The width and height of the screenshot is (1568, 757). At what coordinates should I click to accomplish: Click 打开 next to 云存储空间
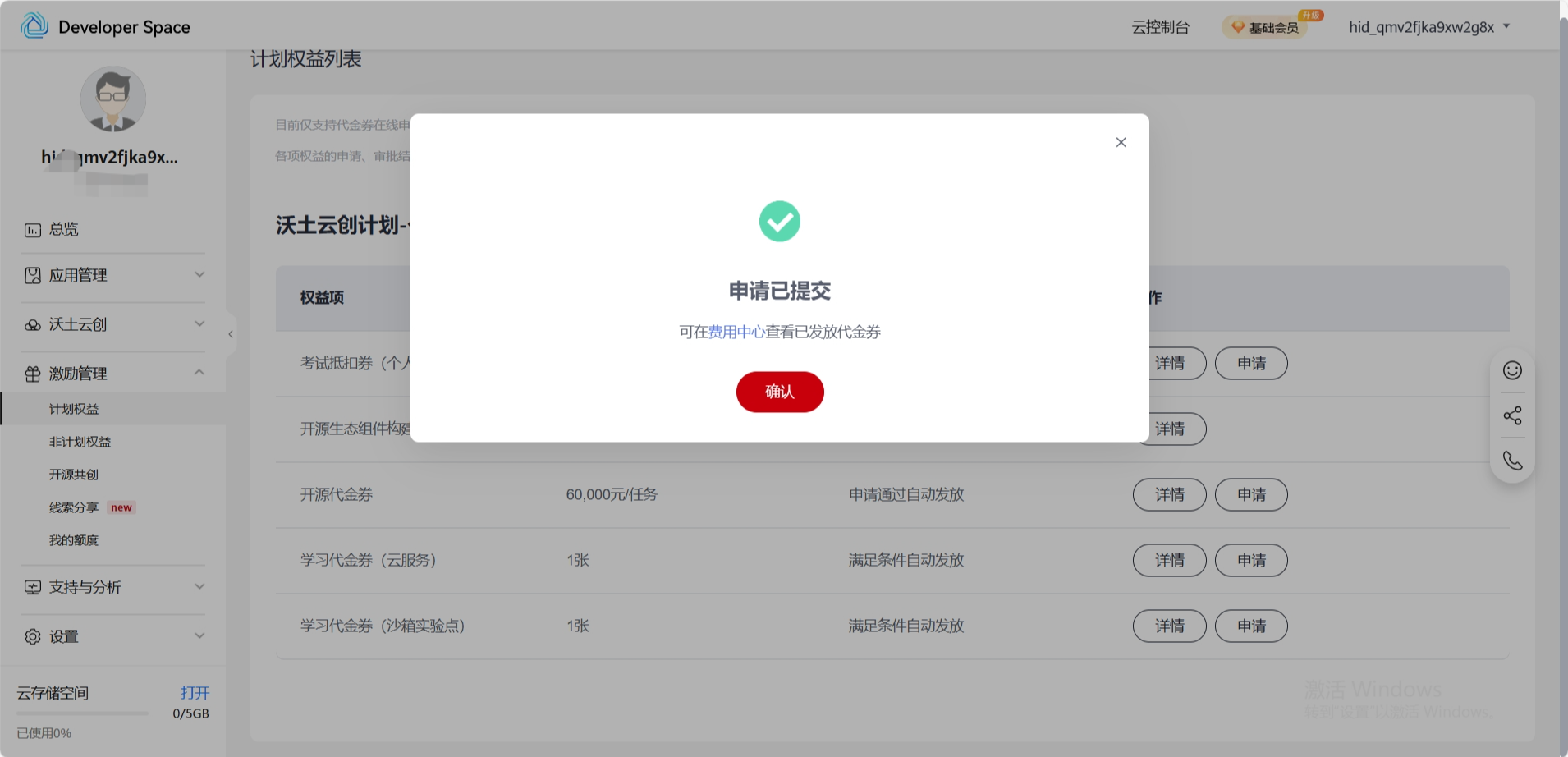195,693
